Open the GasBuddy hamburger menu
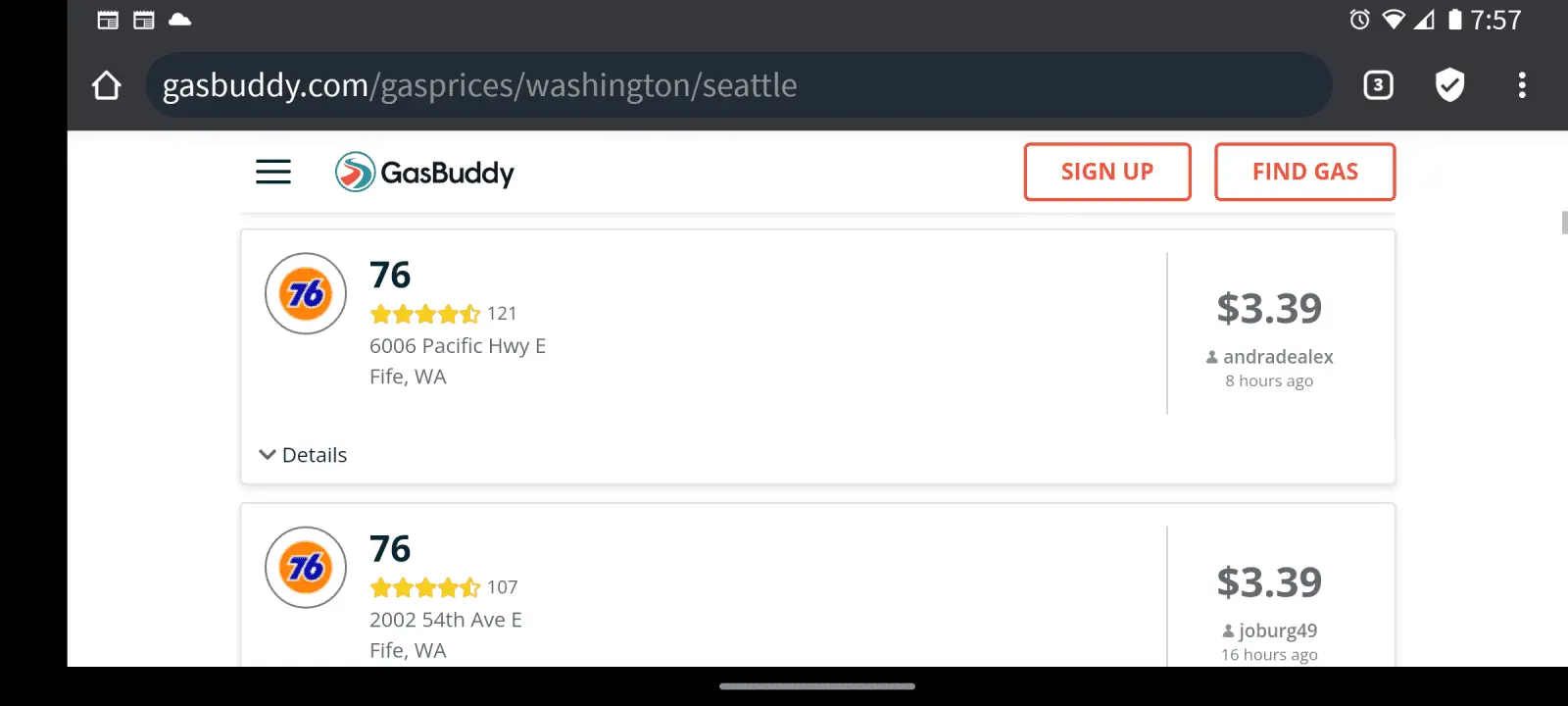The width and height of the screenshot is (1568, 706). click(273, 173)
